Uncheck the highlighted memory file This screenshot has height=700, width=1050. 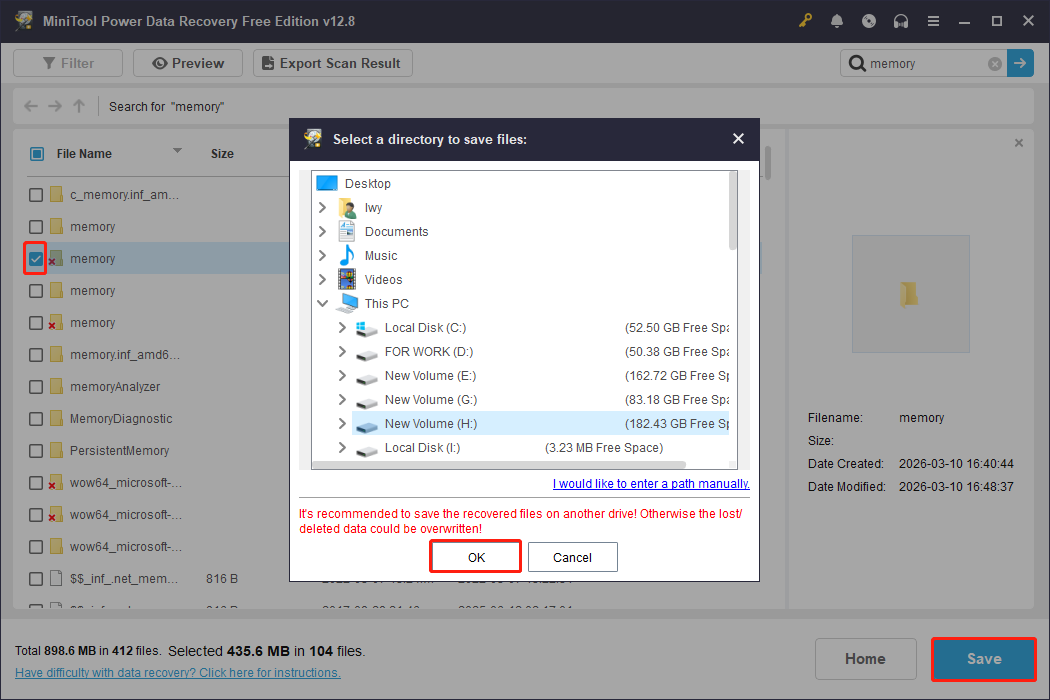tap(35, 258)
